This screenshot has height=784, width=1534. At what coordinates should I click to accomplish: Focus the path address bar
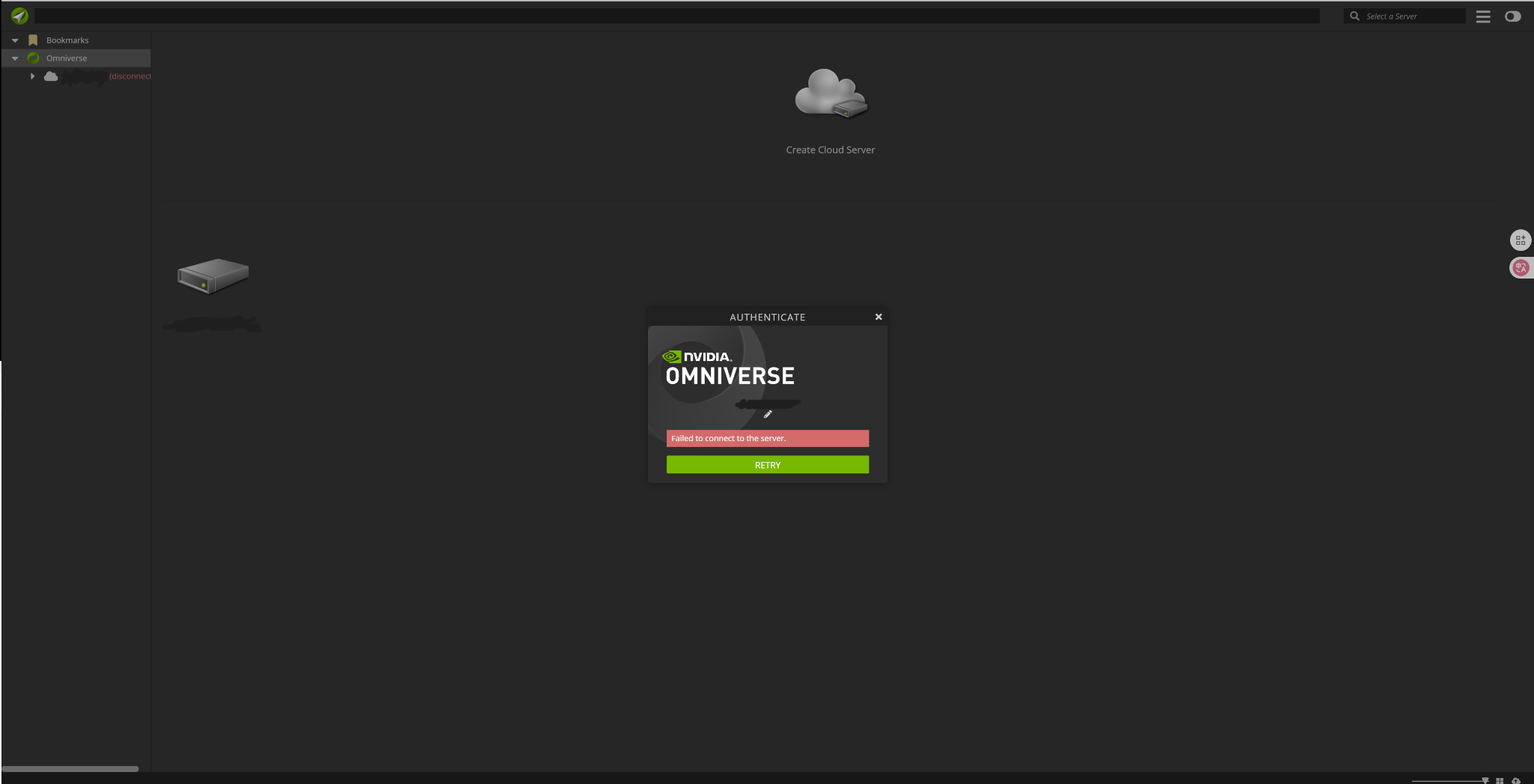click(x=677, y=16)
